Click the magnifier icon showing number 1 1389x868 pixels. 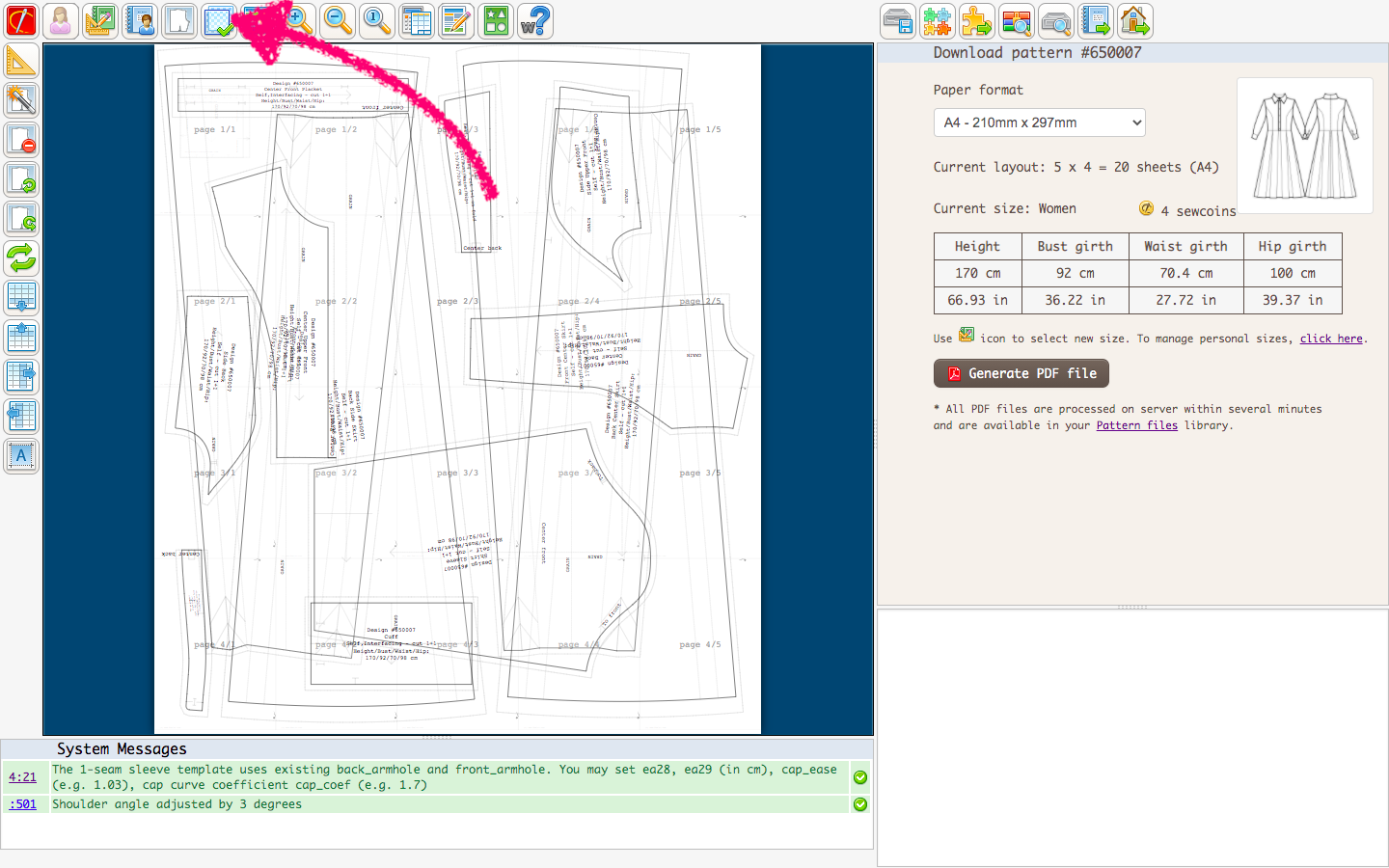pos(377,20)
